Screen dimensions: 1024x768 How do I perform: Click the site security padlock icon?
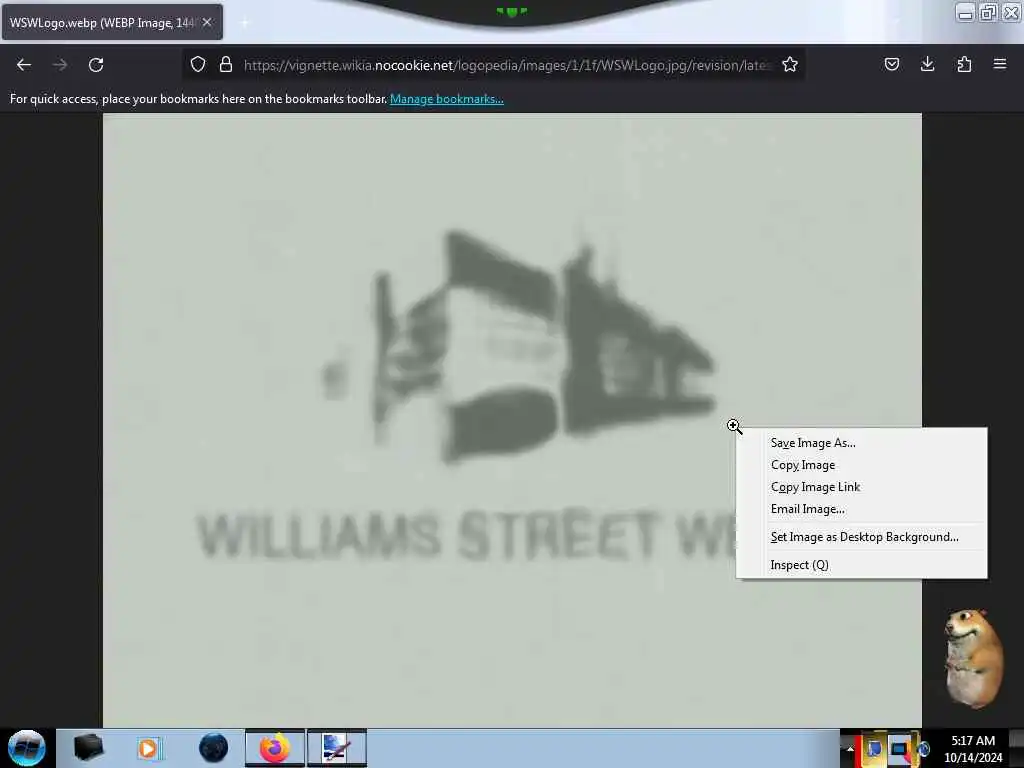coord(226,64)
